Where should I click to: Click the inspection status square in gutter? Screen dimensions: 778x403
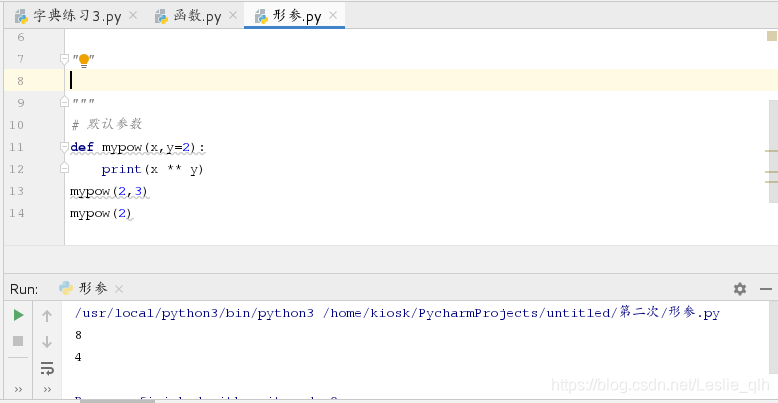pyautogui.click(x=772, y=36)
